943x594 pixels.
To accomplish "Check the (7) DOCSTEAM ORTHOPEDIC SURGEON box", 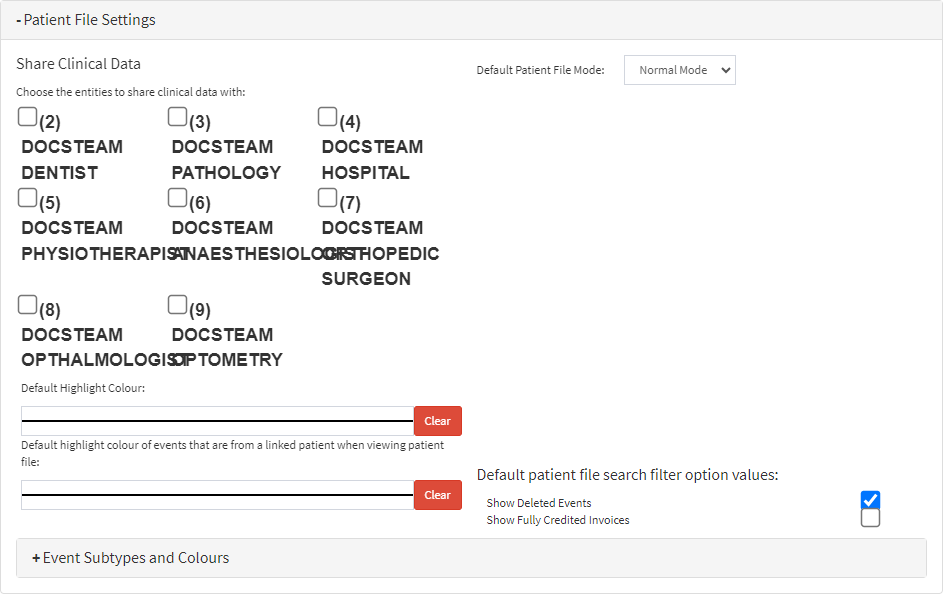I will click(327, 198).
